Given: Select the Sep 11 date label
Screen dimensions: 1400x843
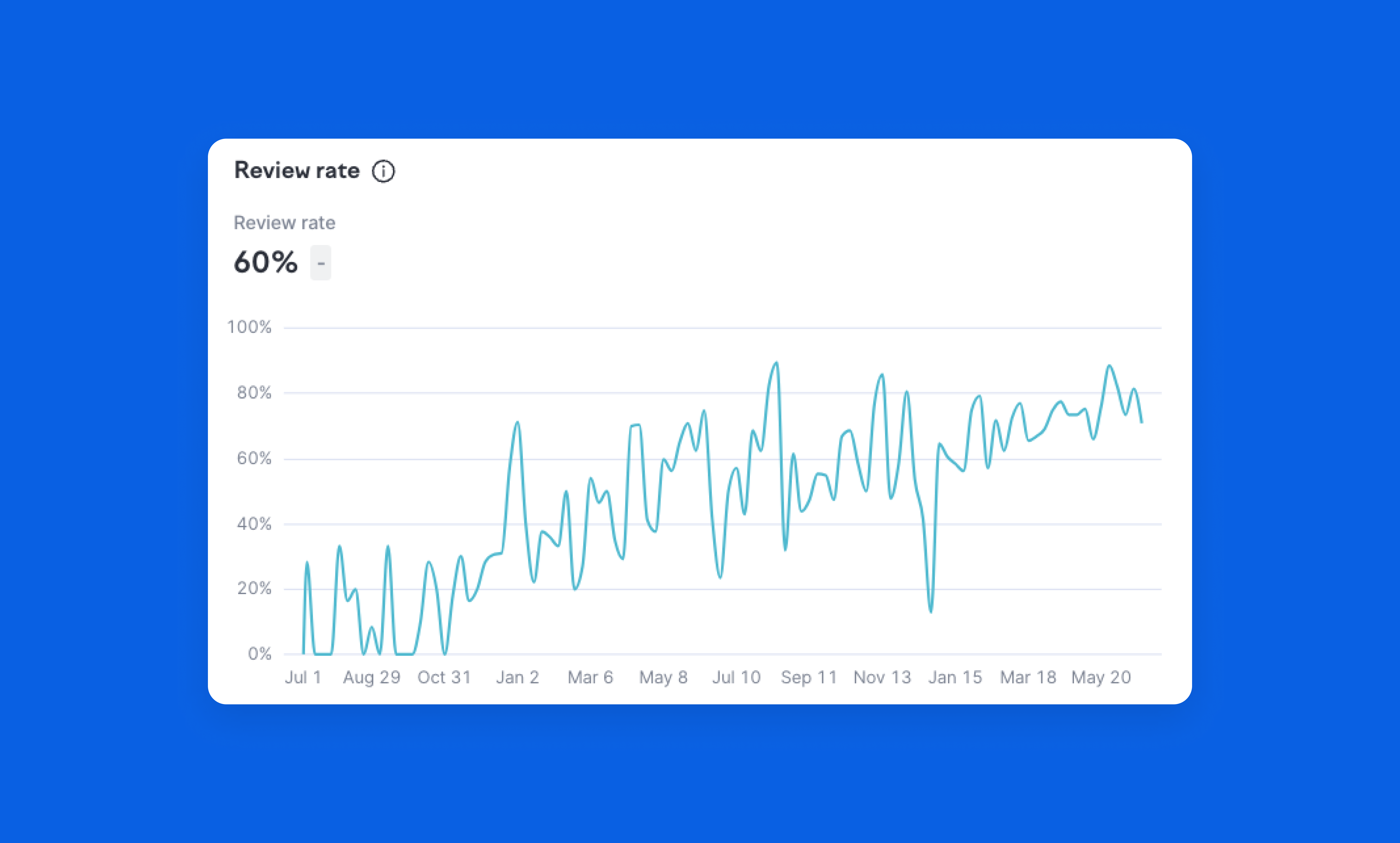Looking at the screenshot, I should point(809,677).
